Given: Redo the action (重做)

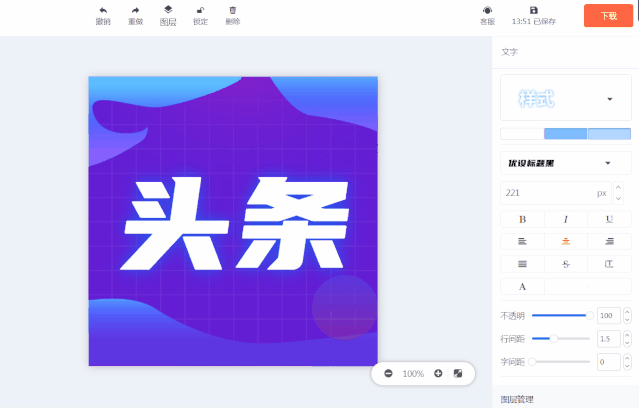Looking at the screenshot, I should click(136, 16).
